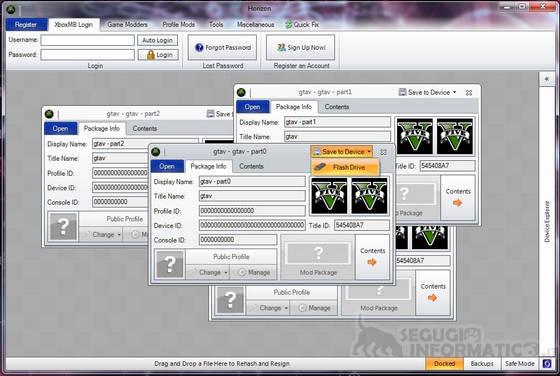Screen dimensions: 560x376
Task: Switch to the XboxMB Login tab
Action: 74,25
